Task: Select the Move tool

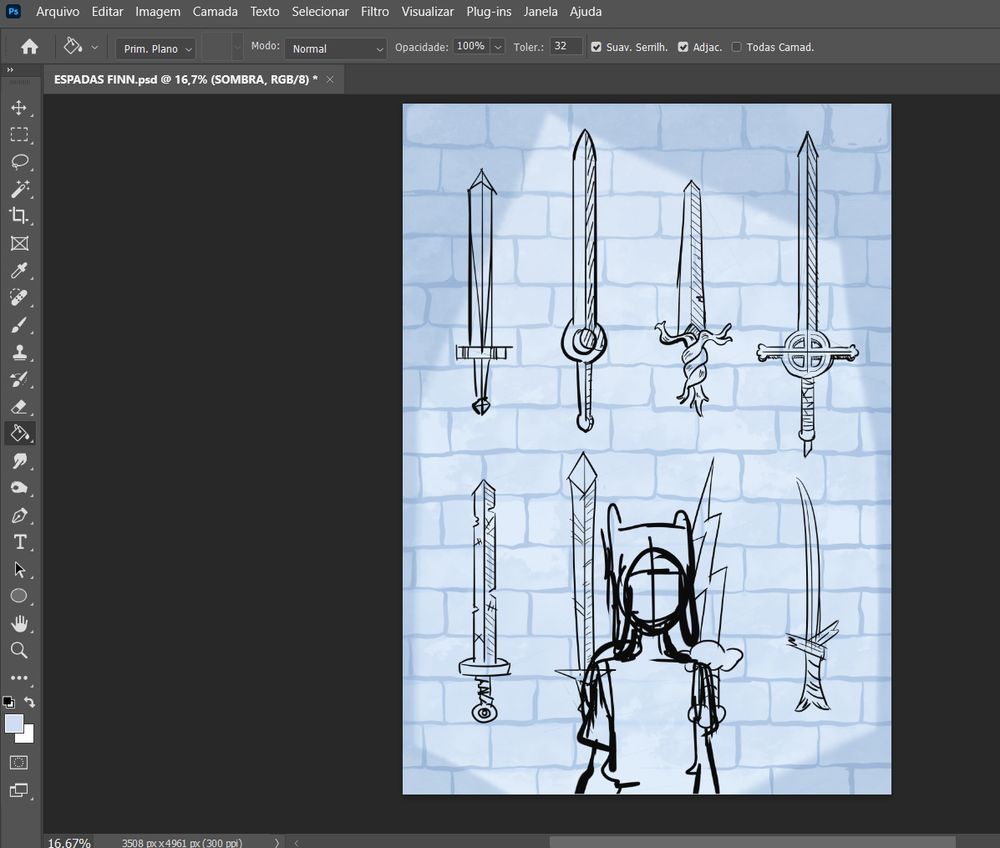Action: [19, 107]
